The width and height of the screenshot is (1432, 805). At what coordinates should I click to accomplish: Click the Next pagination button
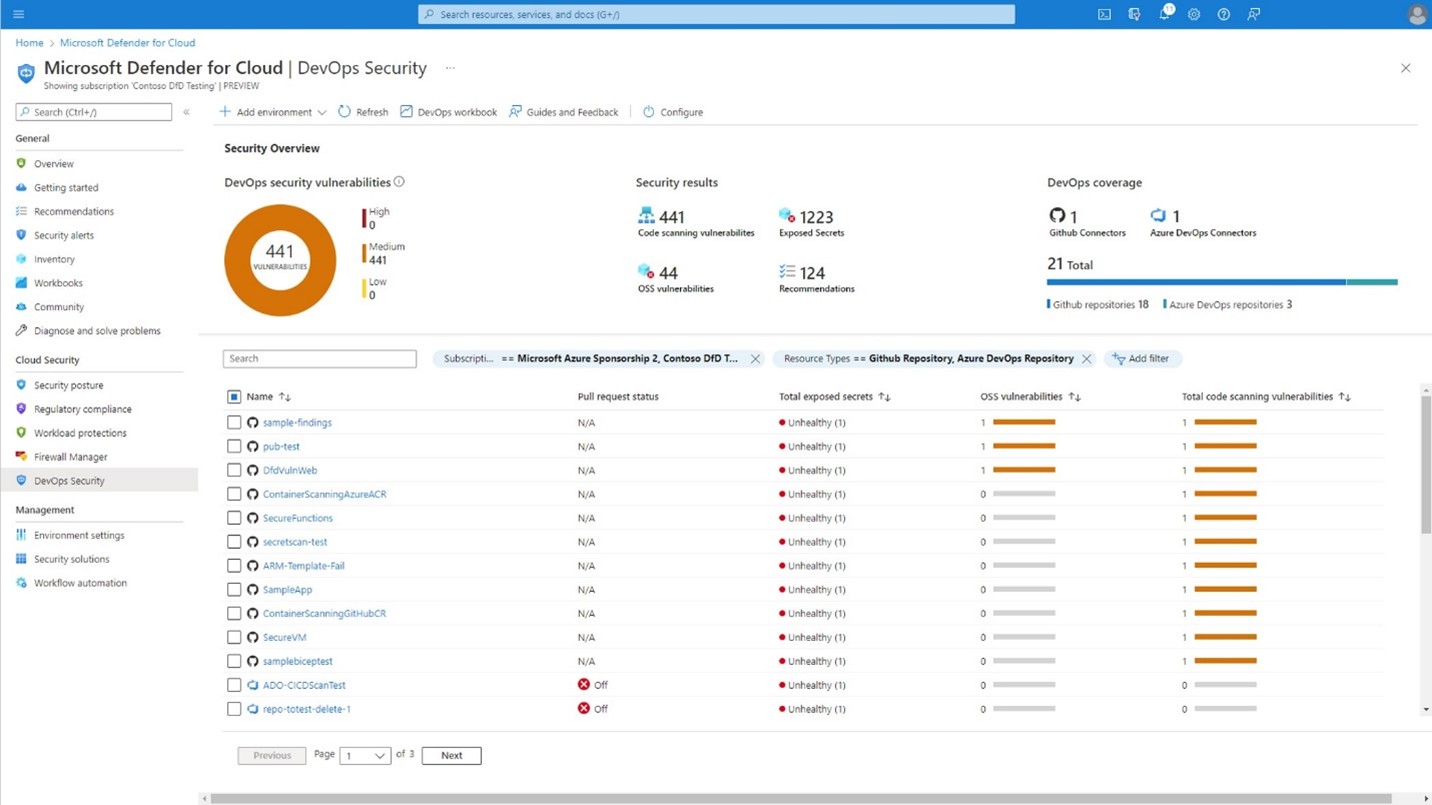451,755
